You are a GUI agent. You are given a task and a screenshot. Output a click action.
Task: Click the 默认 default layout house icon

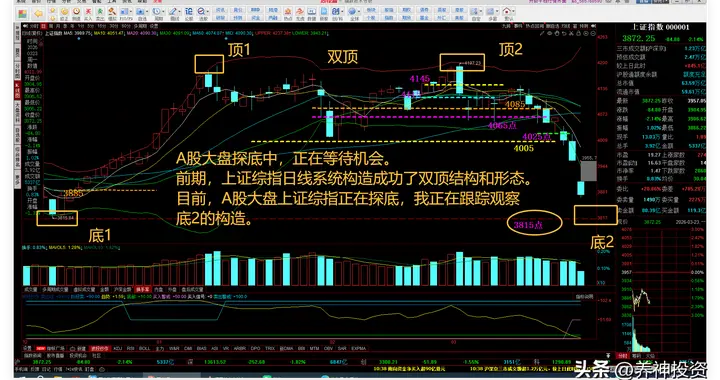pyautogui.click(x=506, y=13)
